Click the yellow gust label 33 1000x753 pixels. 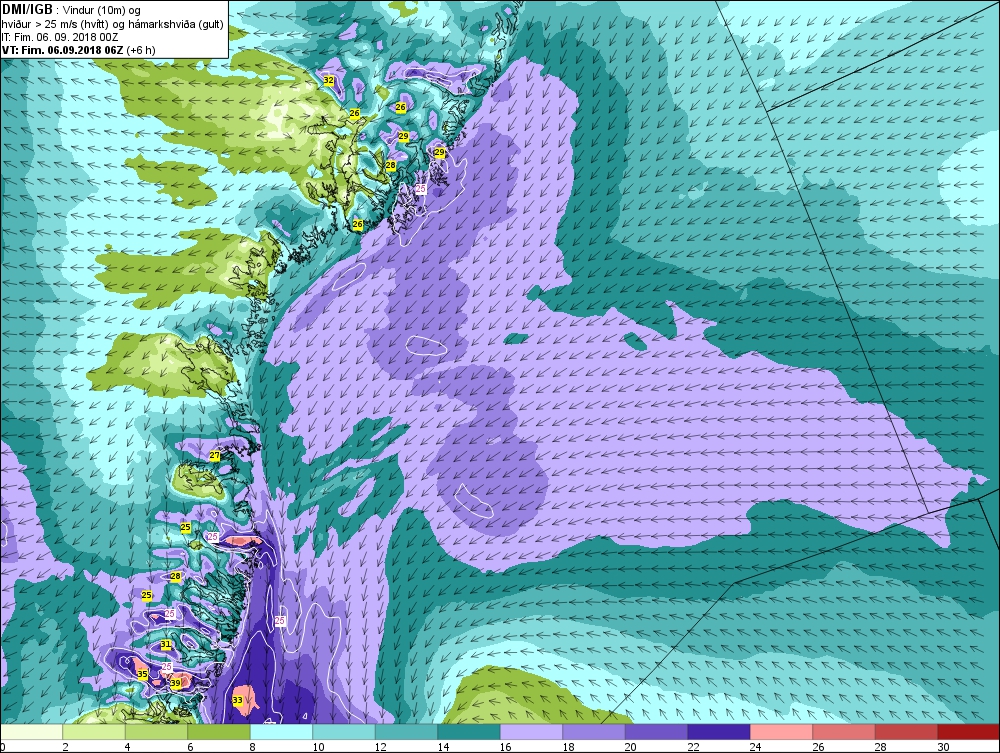pos(237,700)
